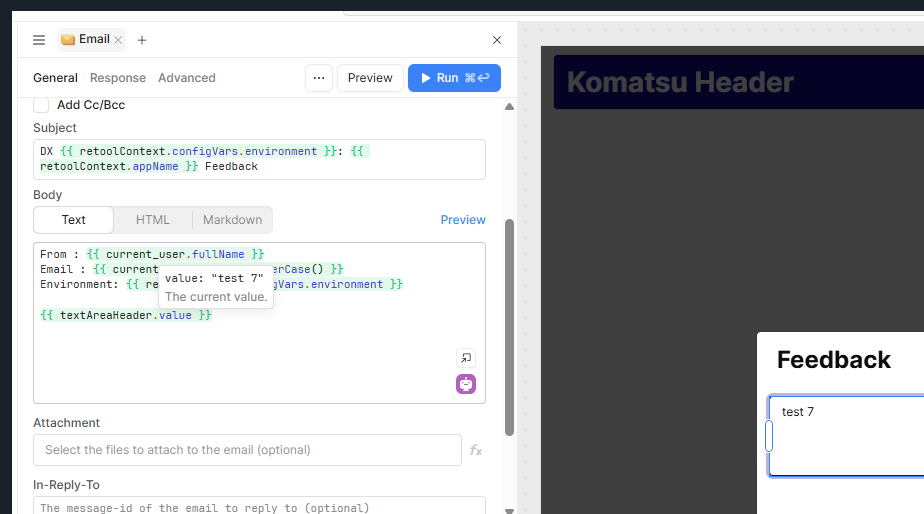The height and width of the screenshot is (514, 924).
Task: Open the General tab
Action: [x=55, y=78]
